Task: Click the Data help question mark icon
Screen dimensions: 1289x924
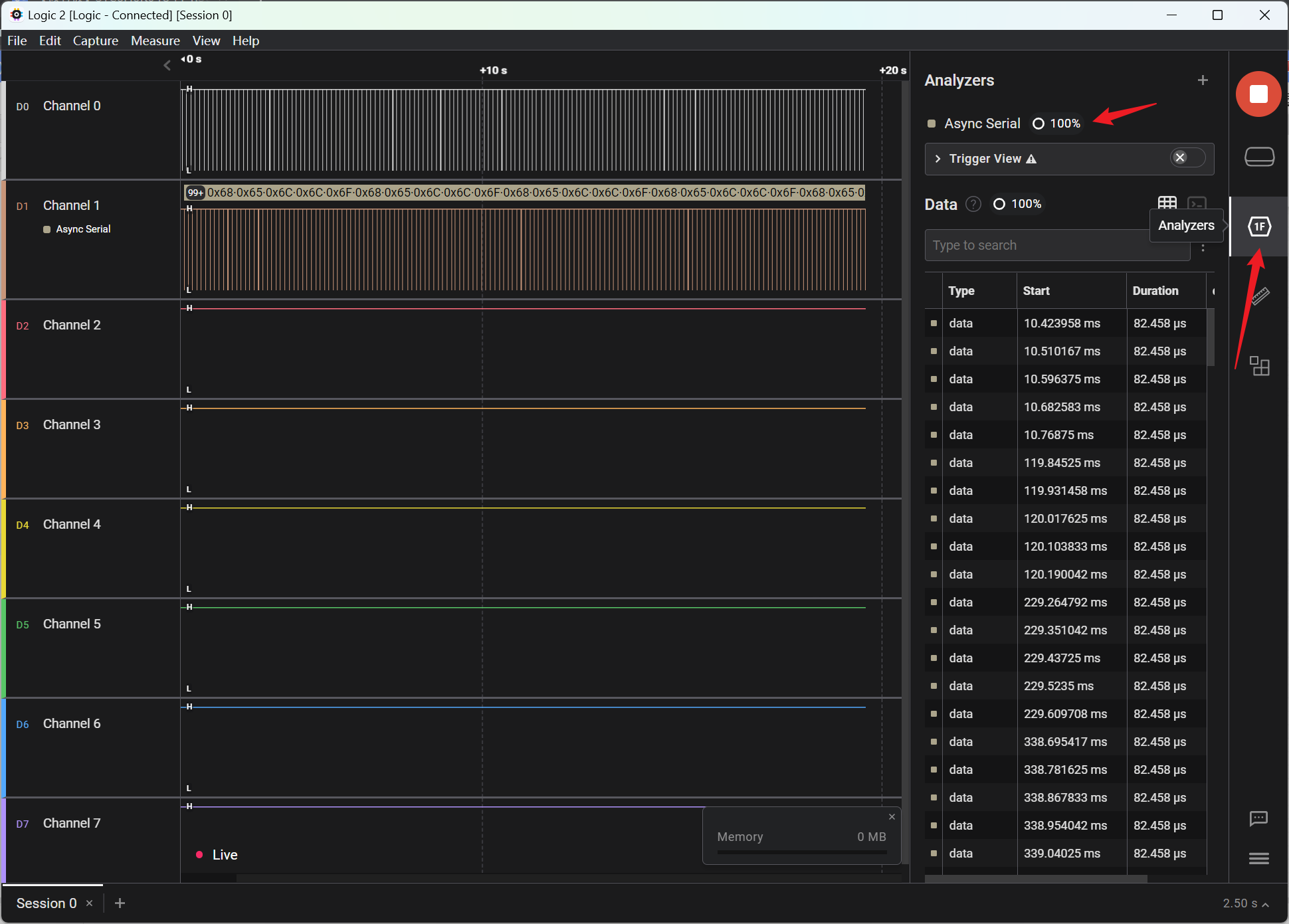Action: (x=973, y=204)
